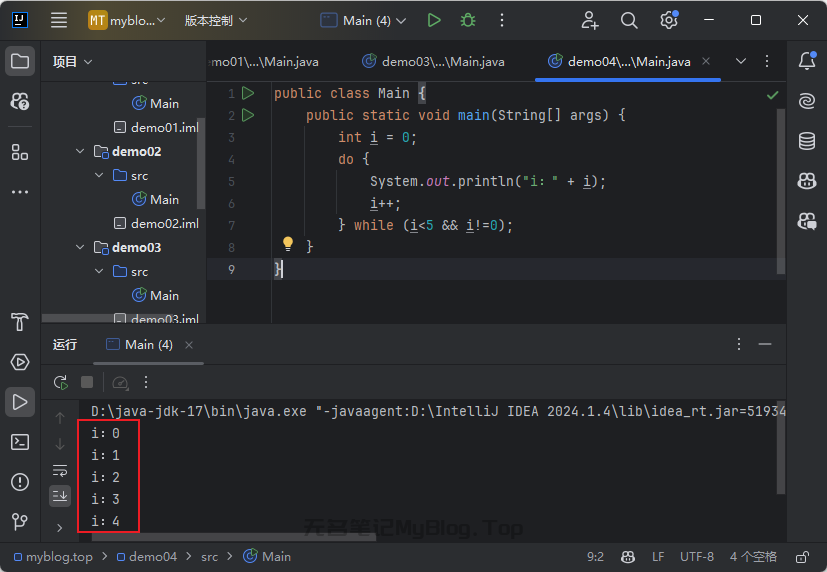Screen dimensions: 827x572
Task: Collapse the src folder under demo03
Action: point(99,271)
